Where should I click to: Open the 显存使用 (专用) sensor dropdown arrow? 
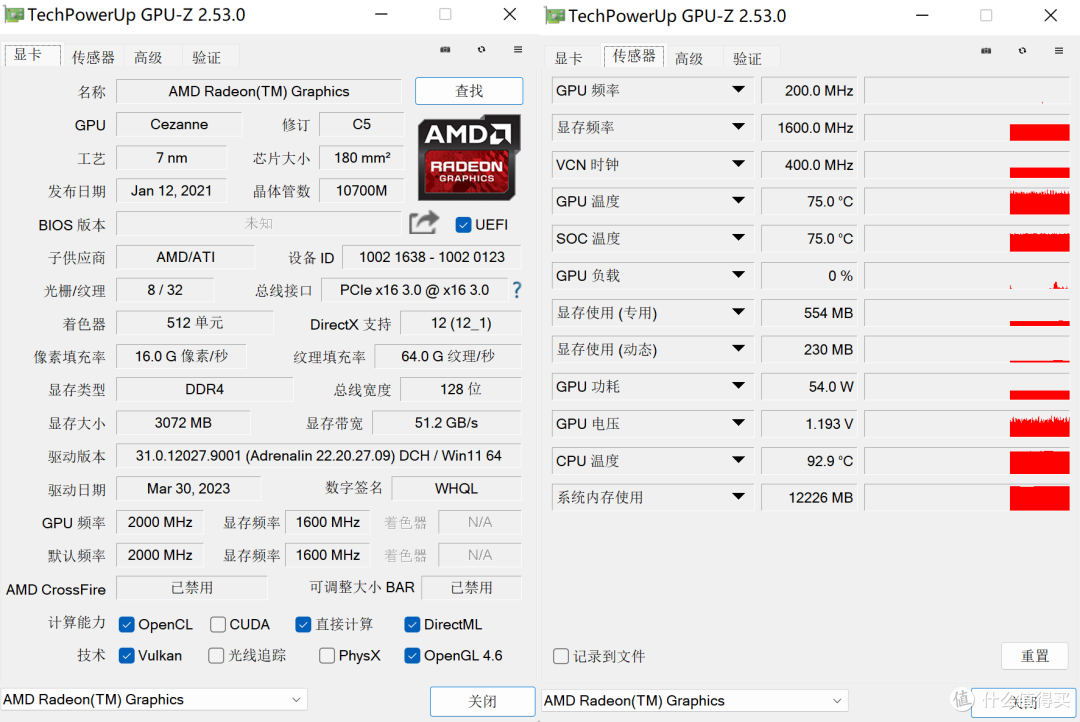click(738, 312)
